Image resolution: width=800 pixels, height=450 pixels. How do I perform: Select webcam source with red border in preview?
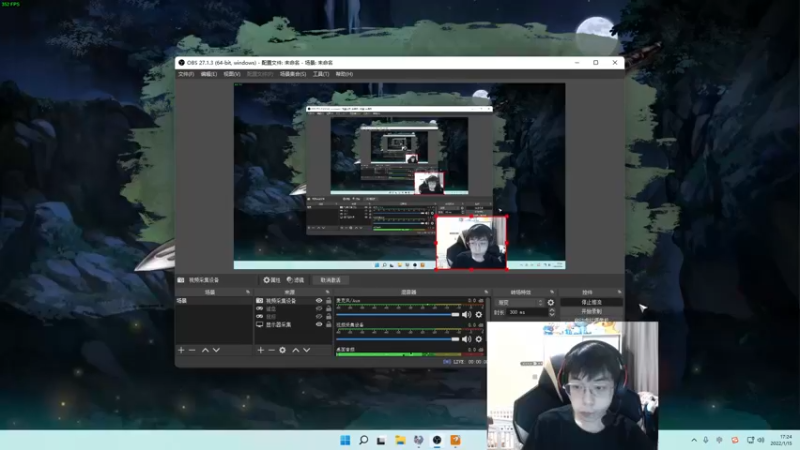pyautogui.click(x=471, y=242)
